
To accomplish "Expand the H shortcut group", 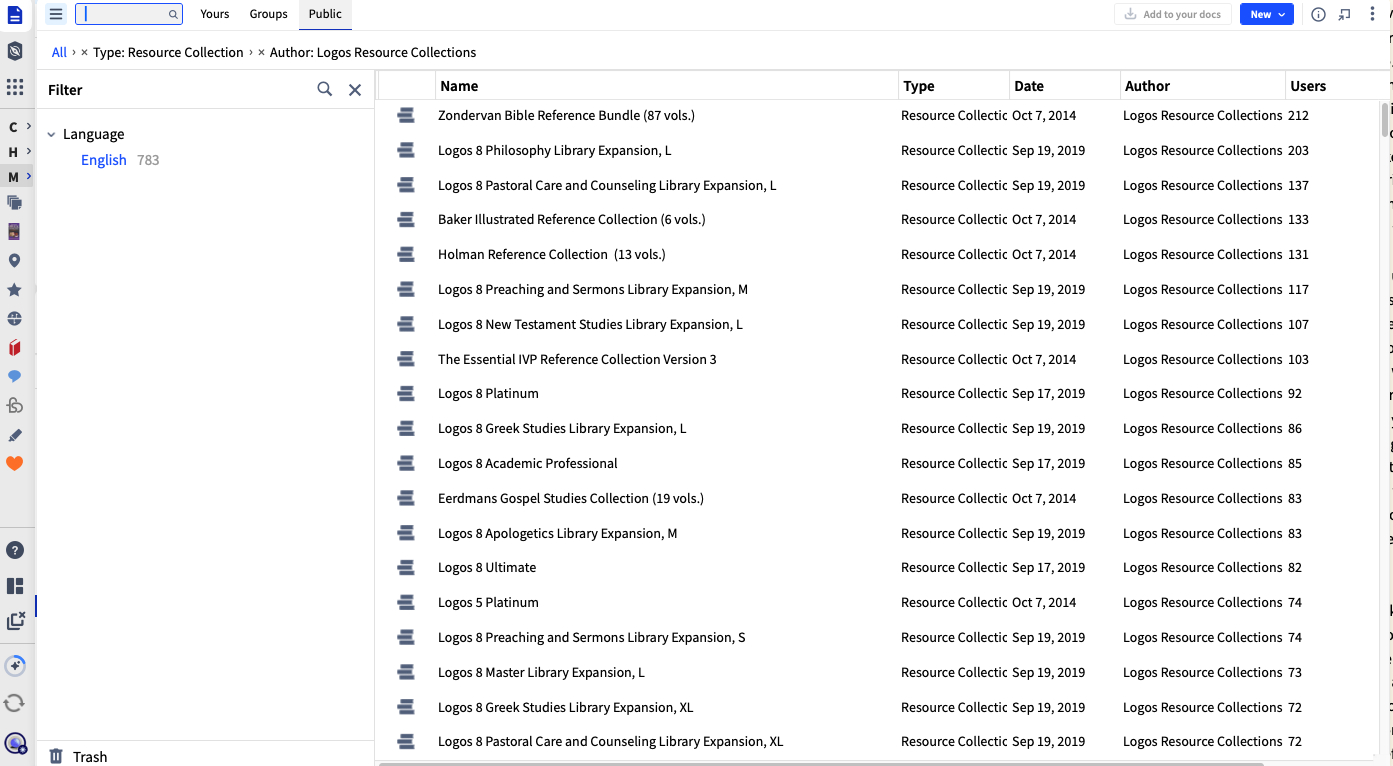I will coord(19,151).
